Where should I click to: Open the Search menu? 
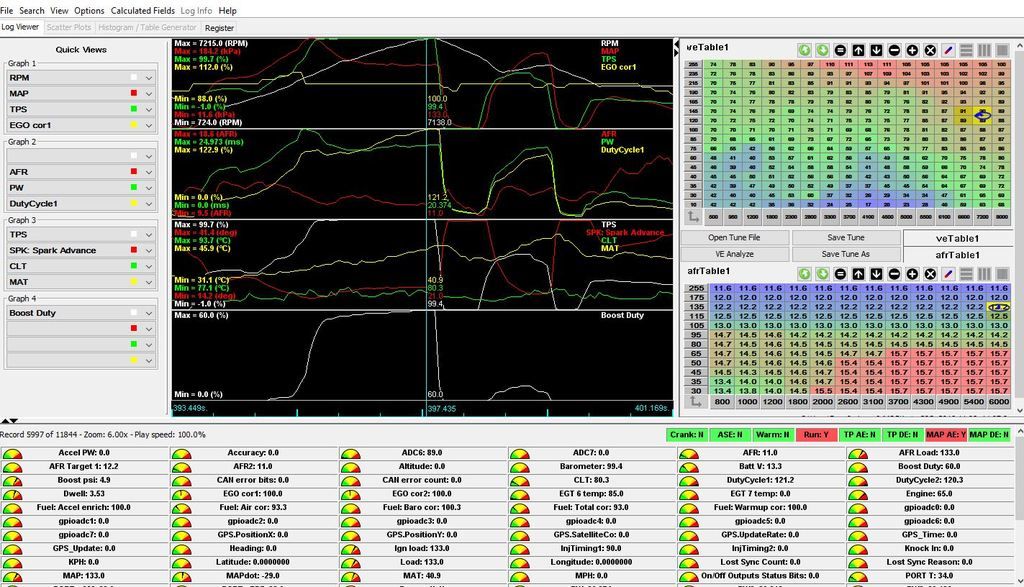click(31, 10)
